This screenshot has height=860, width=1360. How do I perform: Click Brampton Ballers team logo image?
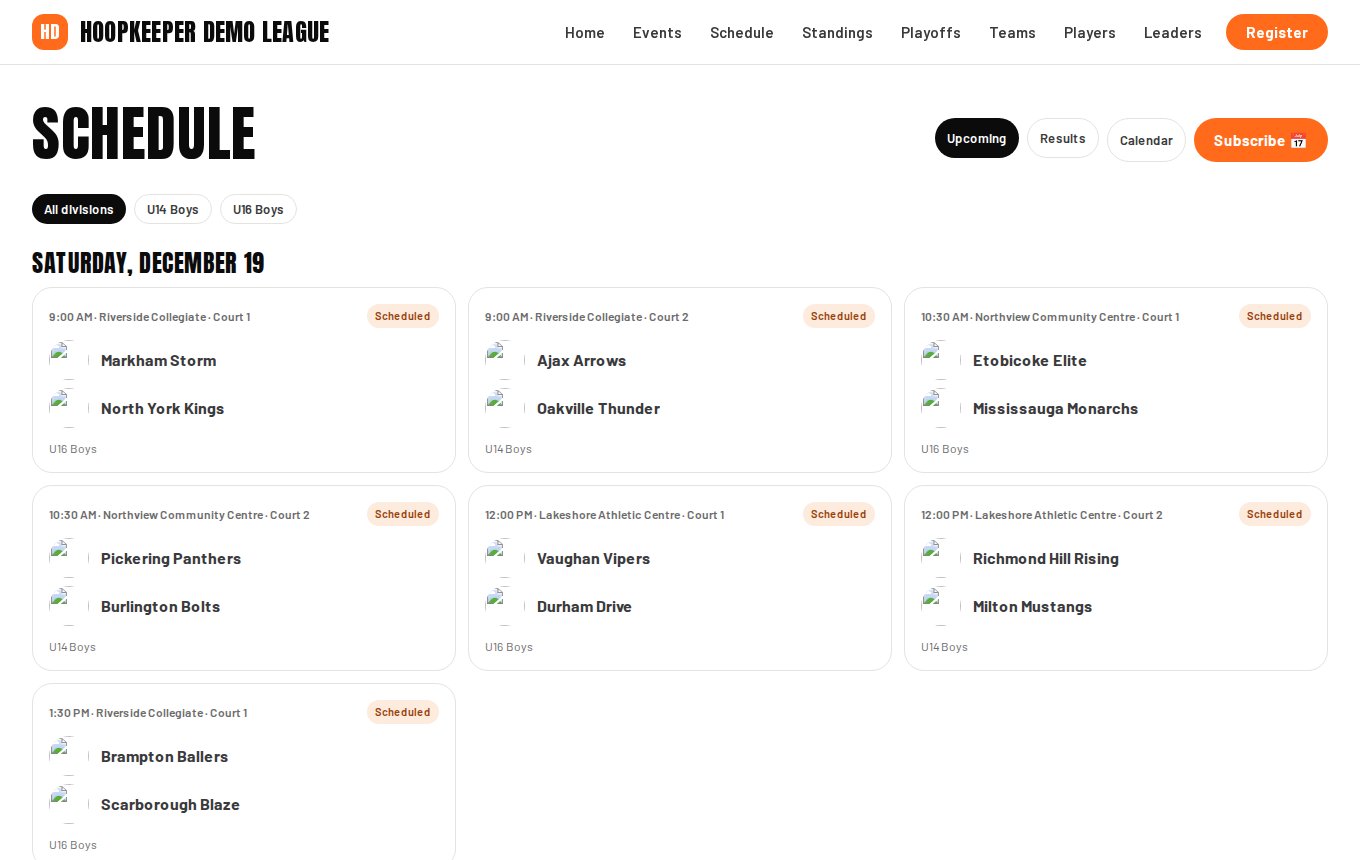(x=69, y=756)
